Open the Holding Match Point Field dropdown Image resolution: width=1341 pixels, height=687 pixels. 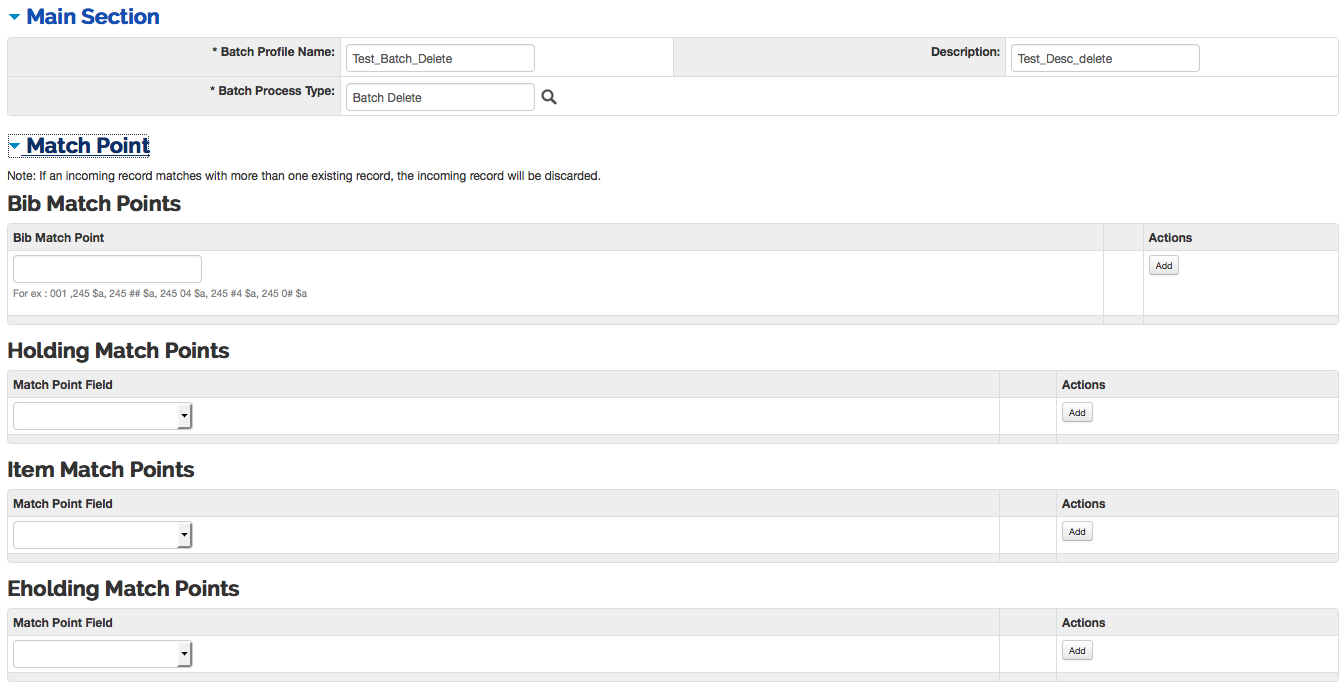(x=101, y=416)
